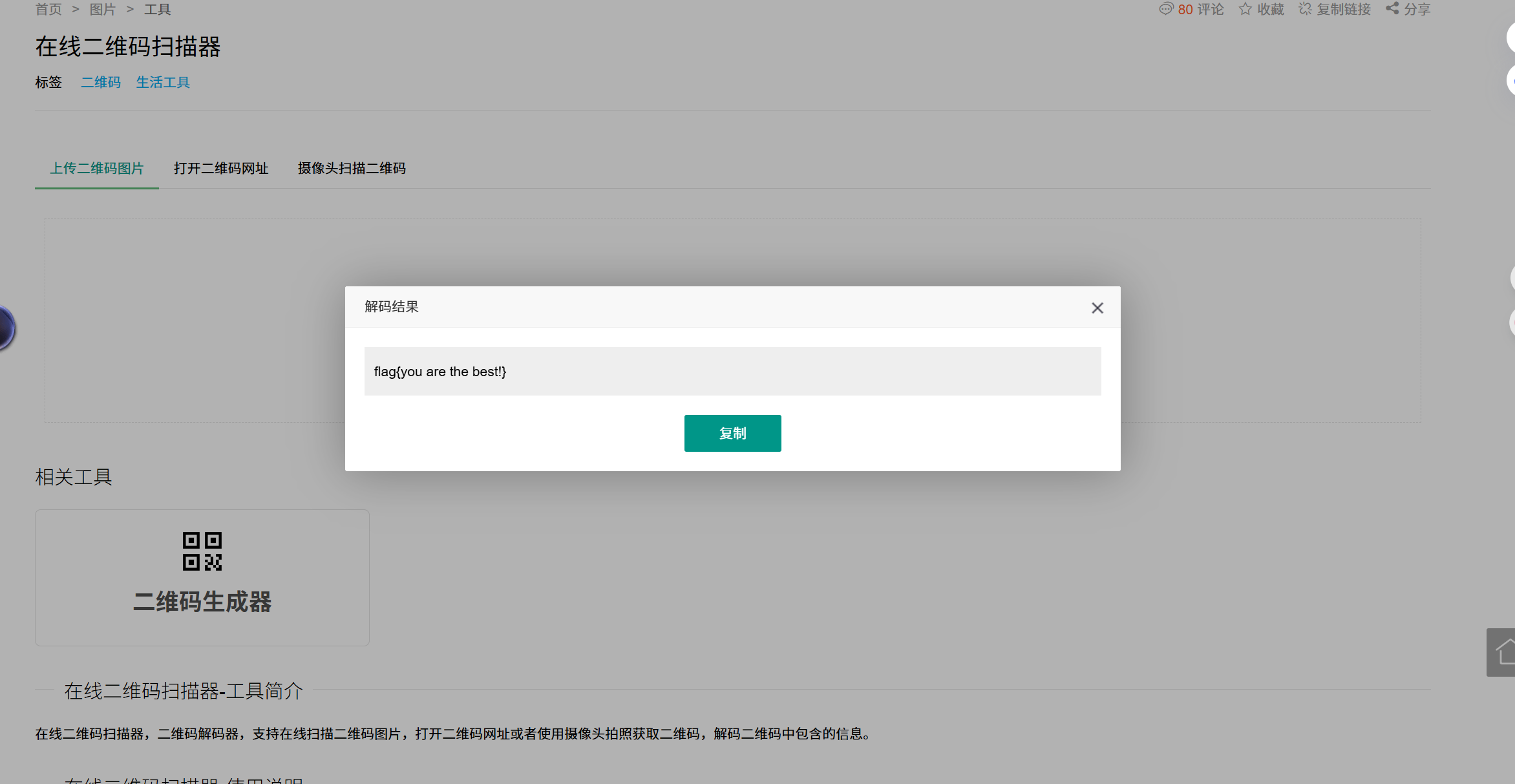The width and height of the screenshot is (1515, 784).
Task: Switch to 打开二维码网址 tab
Action: (x=221, y=169)
